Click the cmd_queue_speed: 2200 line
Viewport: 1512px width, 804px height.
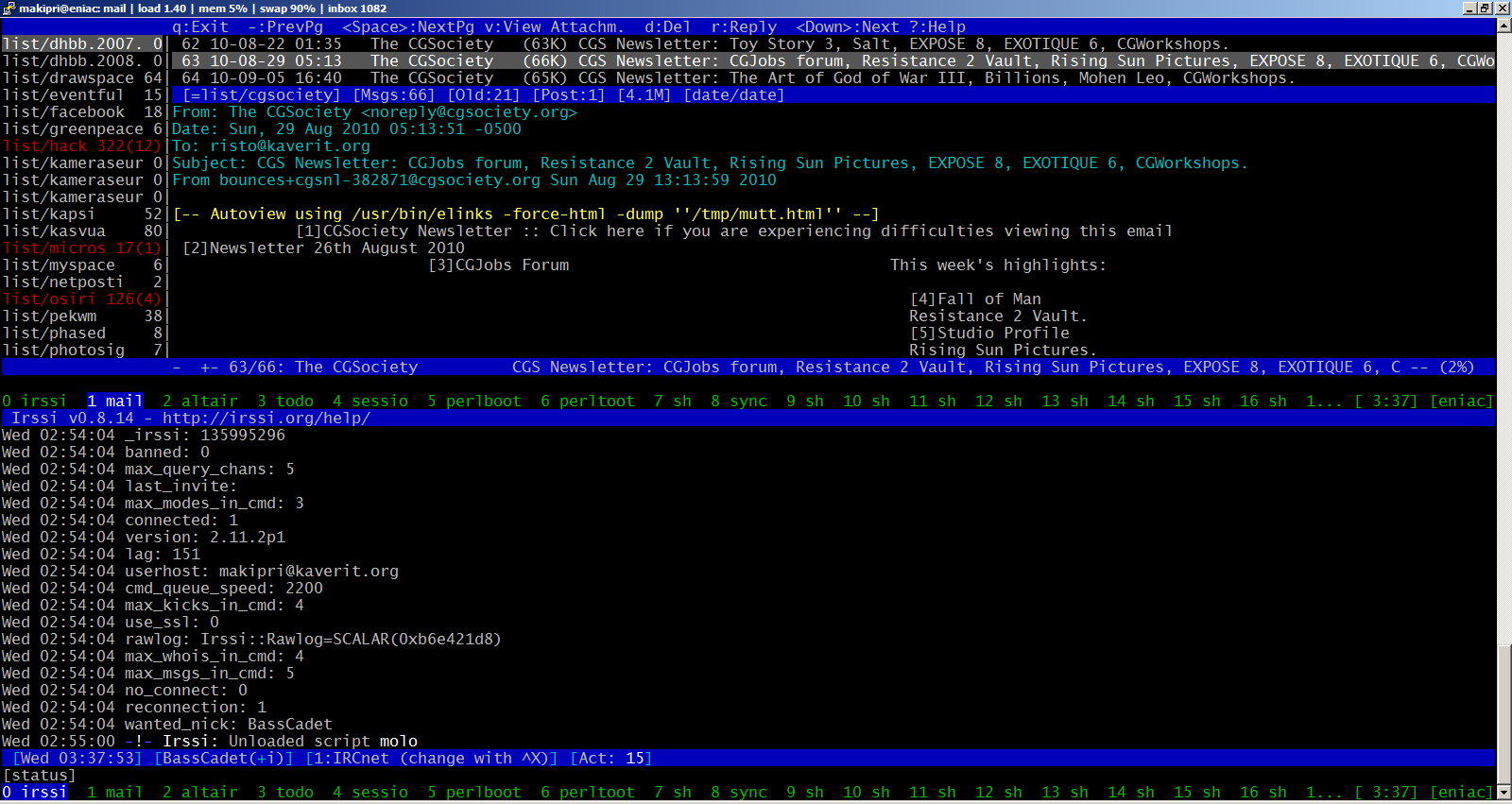pos(163,588)
